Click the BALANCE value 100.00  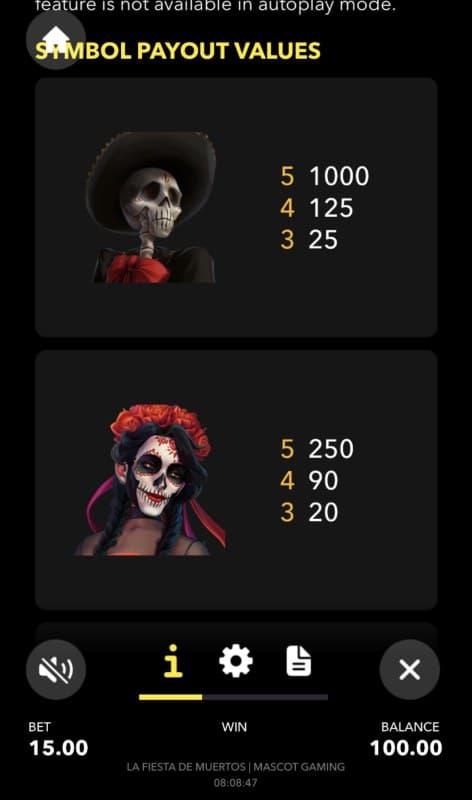point(406,748)
